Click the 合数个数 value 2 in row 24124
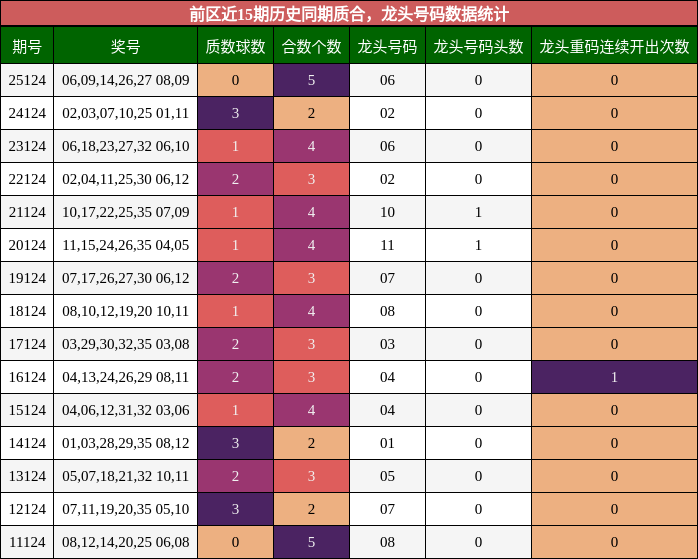 pos(312,113)
